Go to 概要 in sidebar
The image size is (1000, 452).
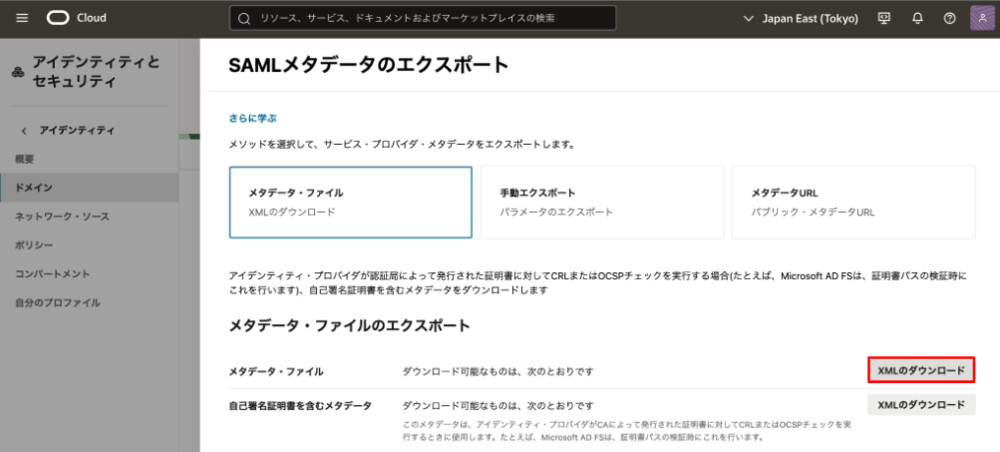tap(24, 159)
